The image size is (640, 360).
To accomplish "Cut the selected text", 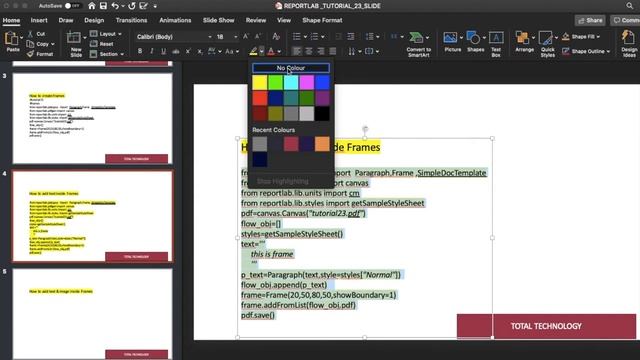I will pyautogui.click(x=37, y=34).
